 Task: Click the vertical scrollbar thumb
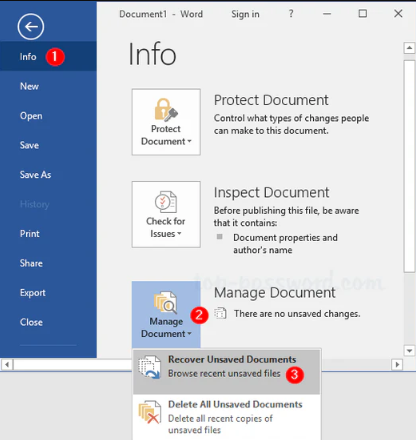[x=409, y=166]
